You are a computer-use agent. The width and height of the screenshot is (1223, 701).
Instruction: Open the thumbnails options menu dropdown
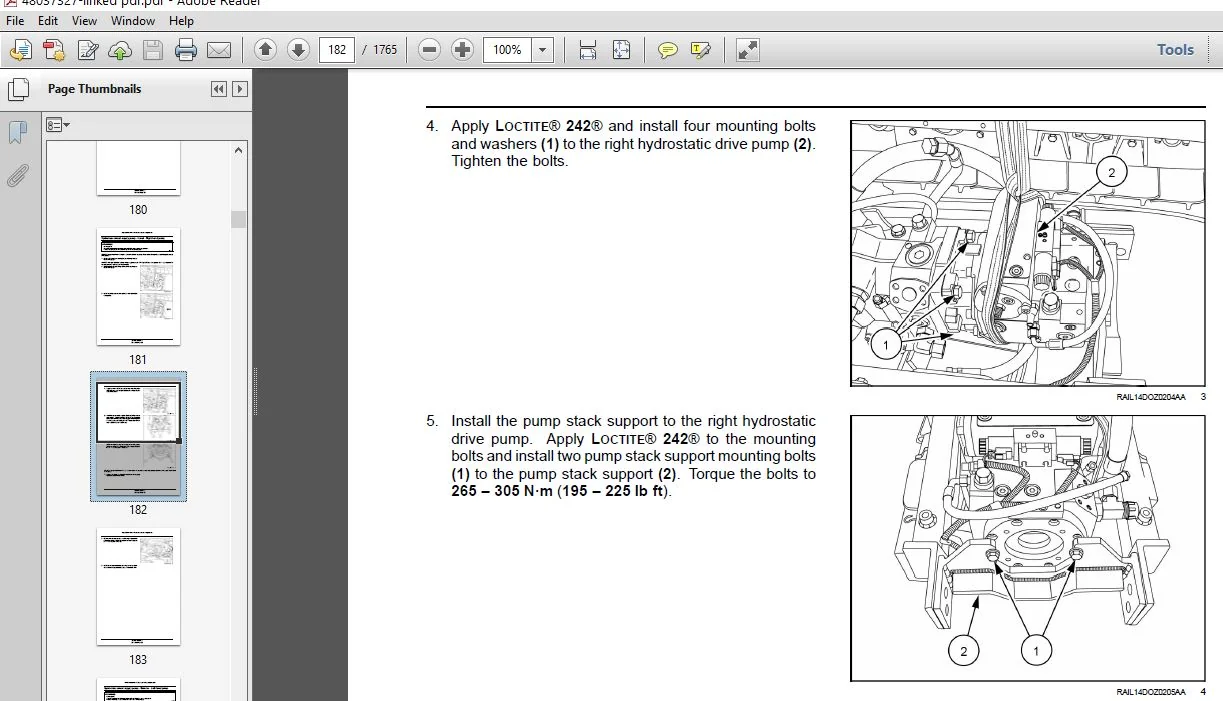click(x=58, y=125)
